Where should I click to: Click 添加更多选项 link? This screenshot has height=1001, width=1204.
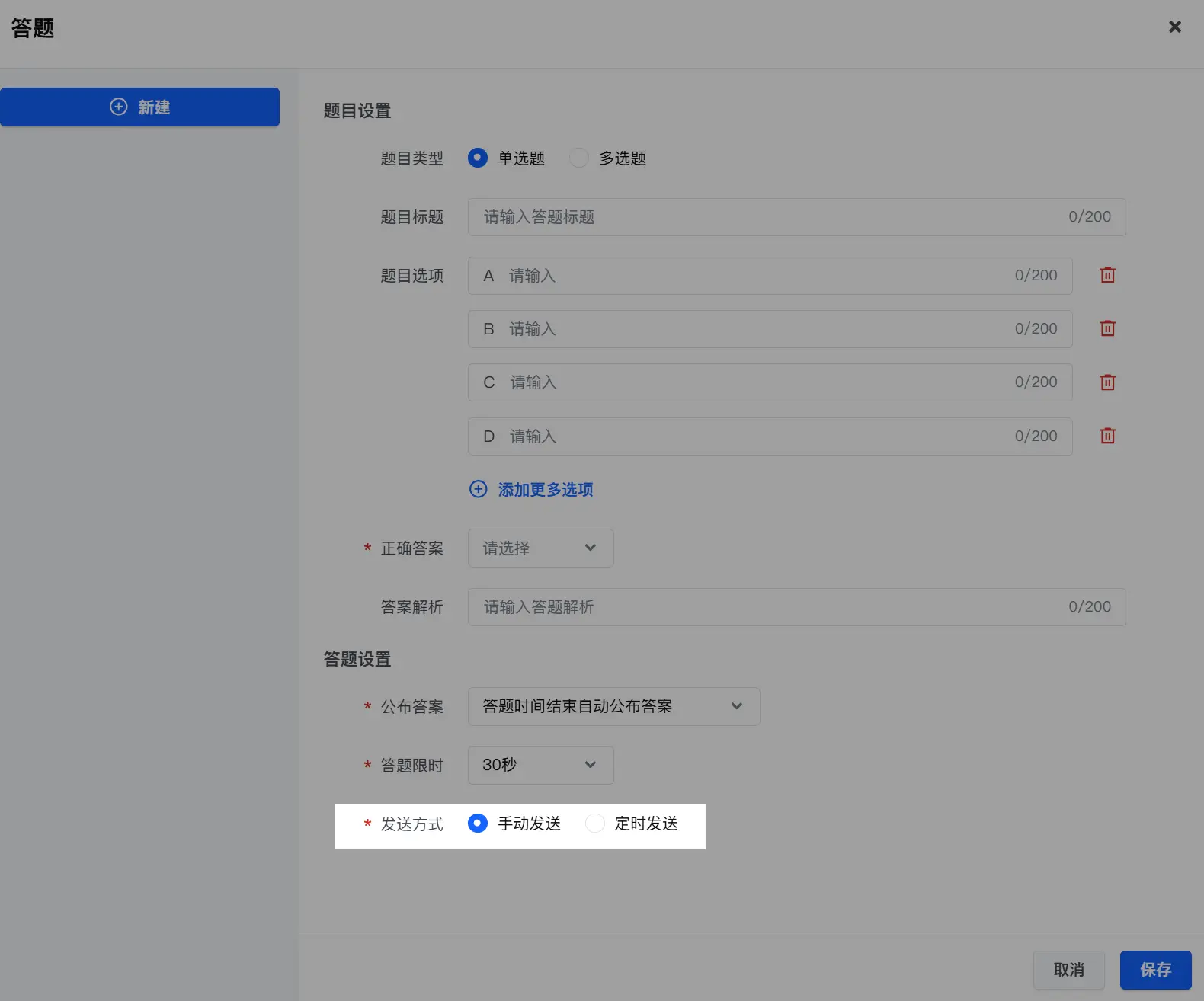(x=531, y=489)
